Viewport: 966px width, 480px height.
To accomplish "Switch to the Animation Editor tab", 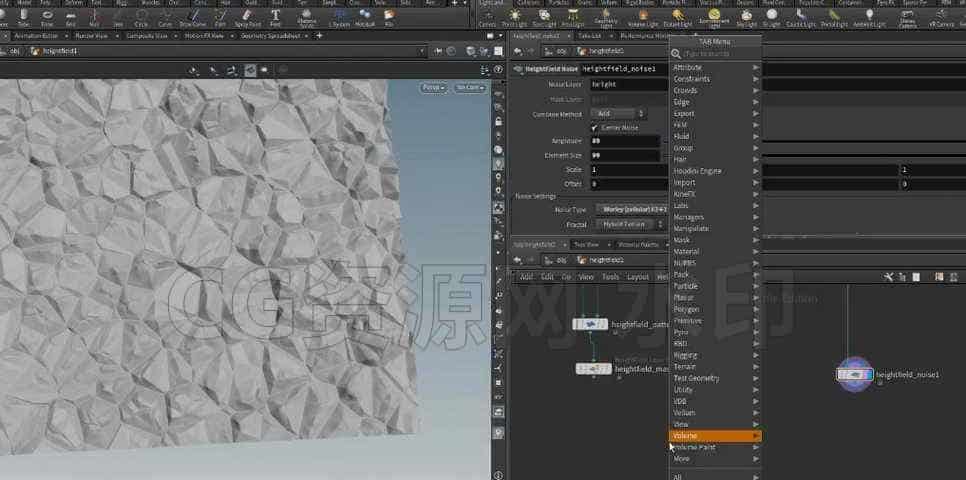I will [x=35, y=36].
